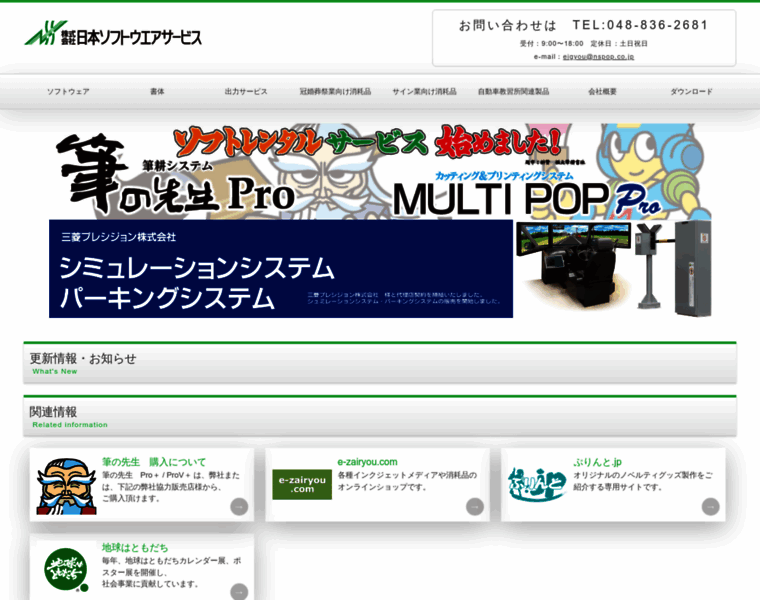Screen dimensions: 760x600
Task: Open the 地球はともだち title link
Action: click(x=135, y=548)
